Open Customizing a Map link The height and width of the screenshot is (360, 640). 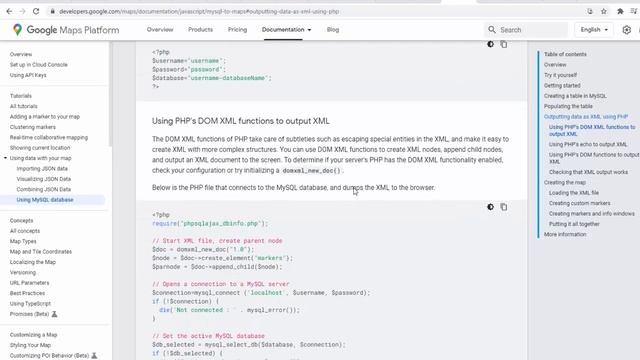click(33, 335)
